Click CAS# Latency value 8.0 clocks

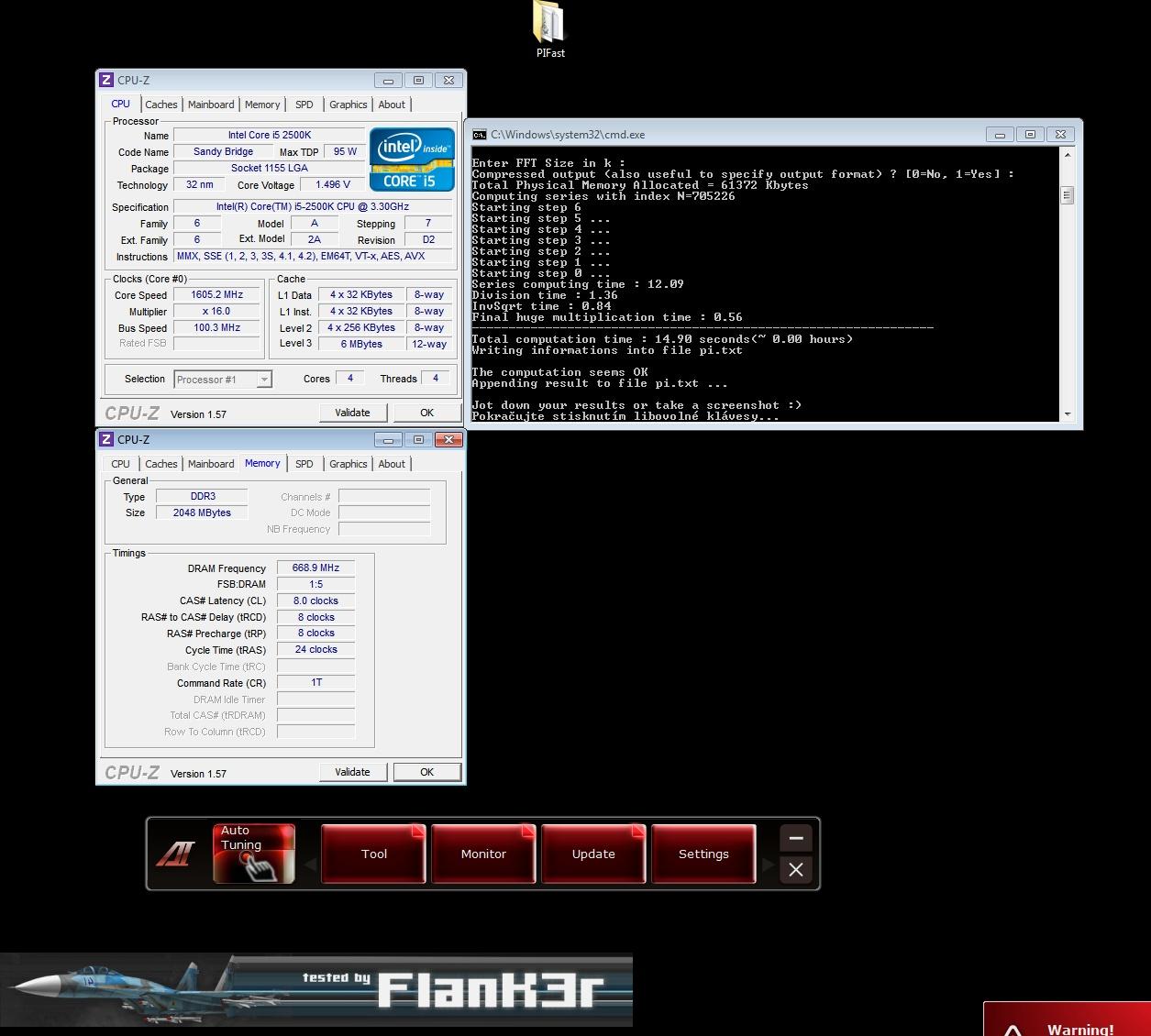pos(316,601)
